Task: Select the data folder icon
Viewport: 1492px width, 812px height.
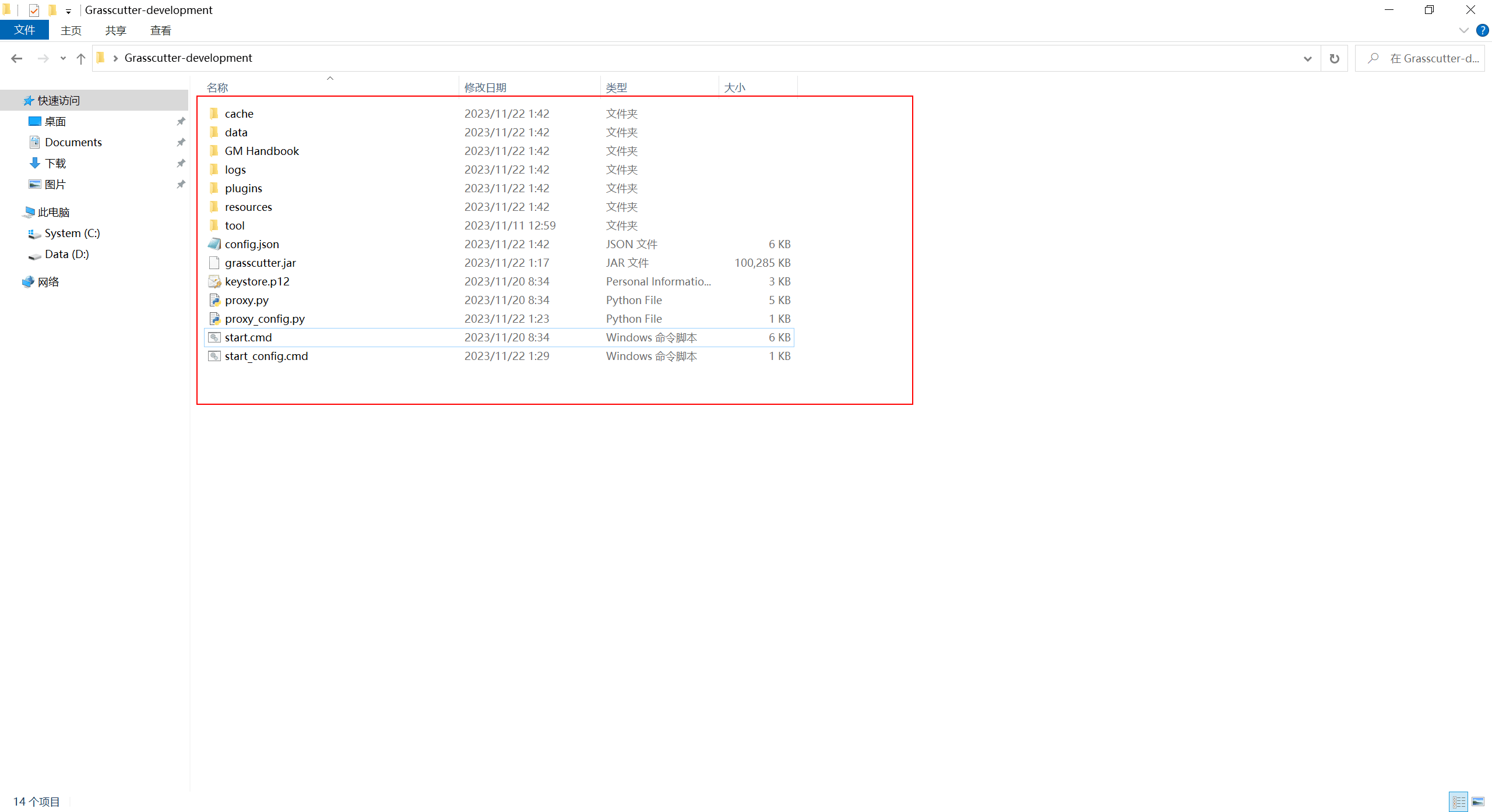Action: (x=214, y=132)
